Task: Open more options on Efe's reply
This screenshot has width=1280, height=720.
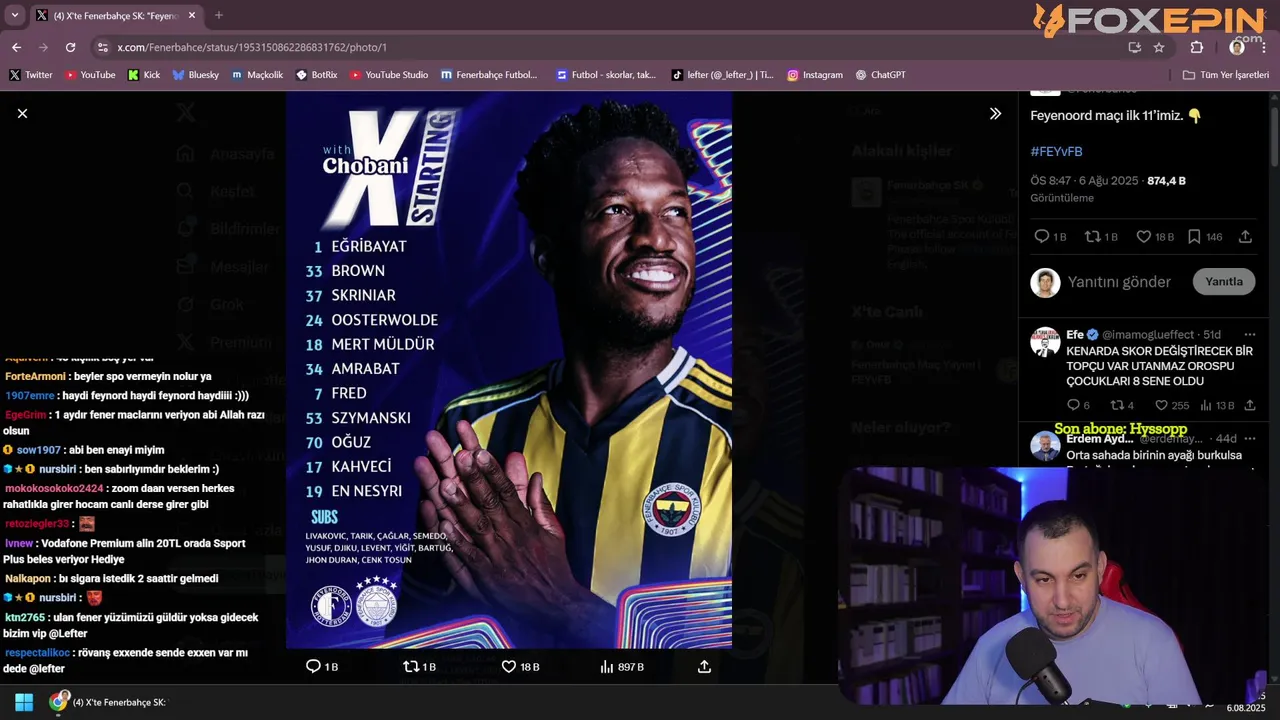Action: click(1249, 334)
